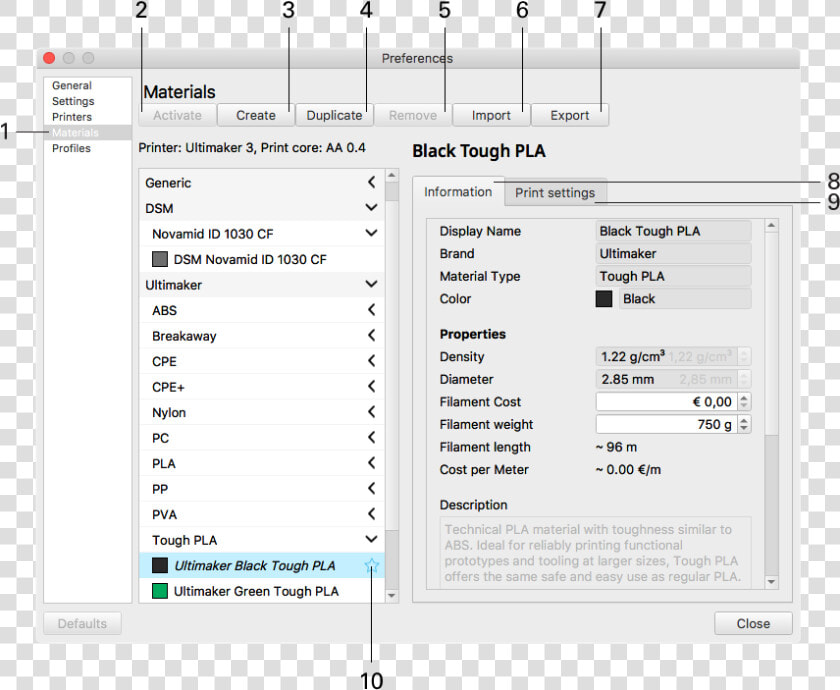This screenshot has width=840, height=690.
Task: Click the Close button at dialog bottom
Action: (753, 624)
